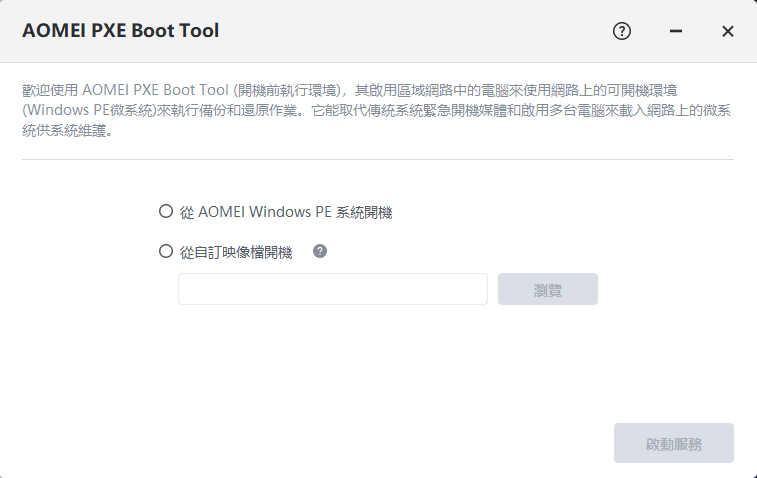
Task: Minimize the AOMEI PXE Boot Tool window
Action: [676, 31]
